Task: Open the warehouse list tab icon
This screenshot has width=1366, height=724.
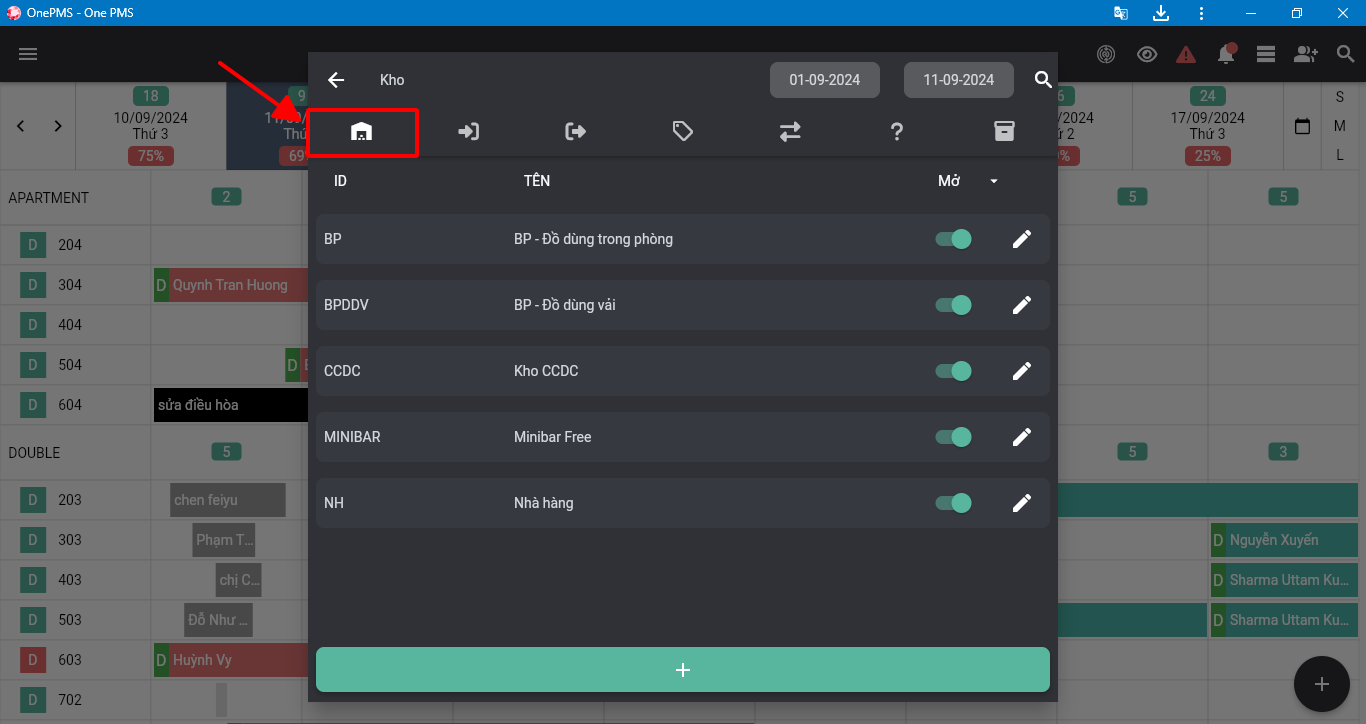Action: coord(362,132)
